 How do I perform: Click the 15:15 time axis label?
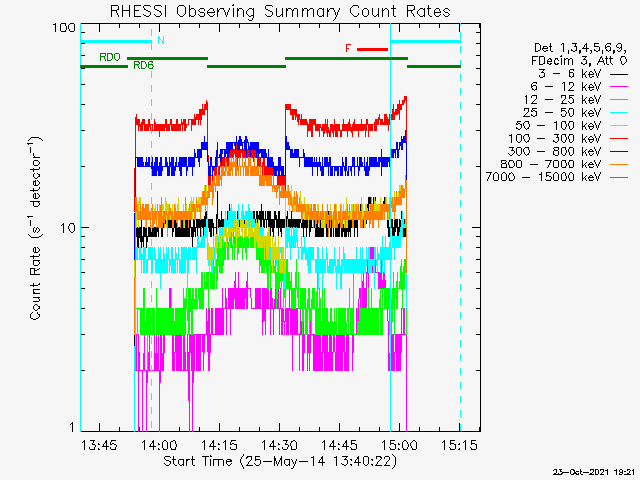coord(459,445)
